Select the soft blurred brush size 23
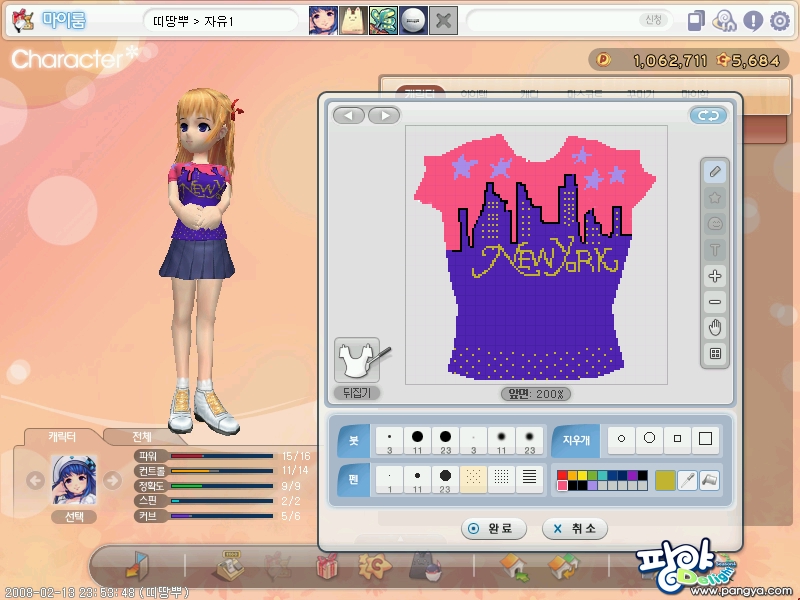800x600 pixels. pos(530,440)
